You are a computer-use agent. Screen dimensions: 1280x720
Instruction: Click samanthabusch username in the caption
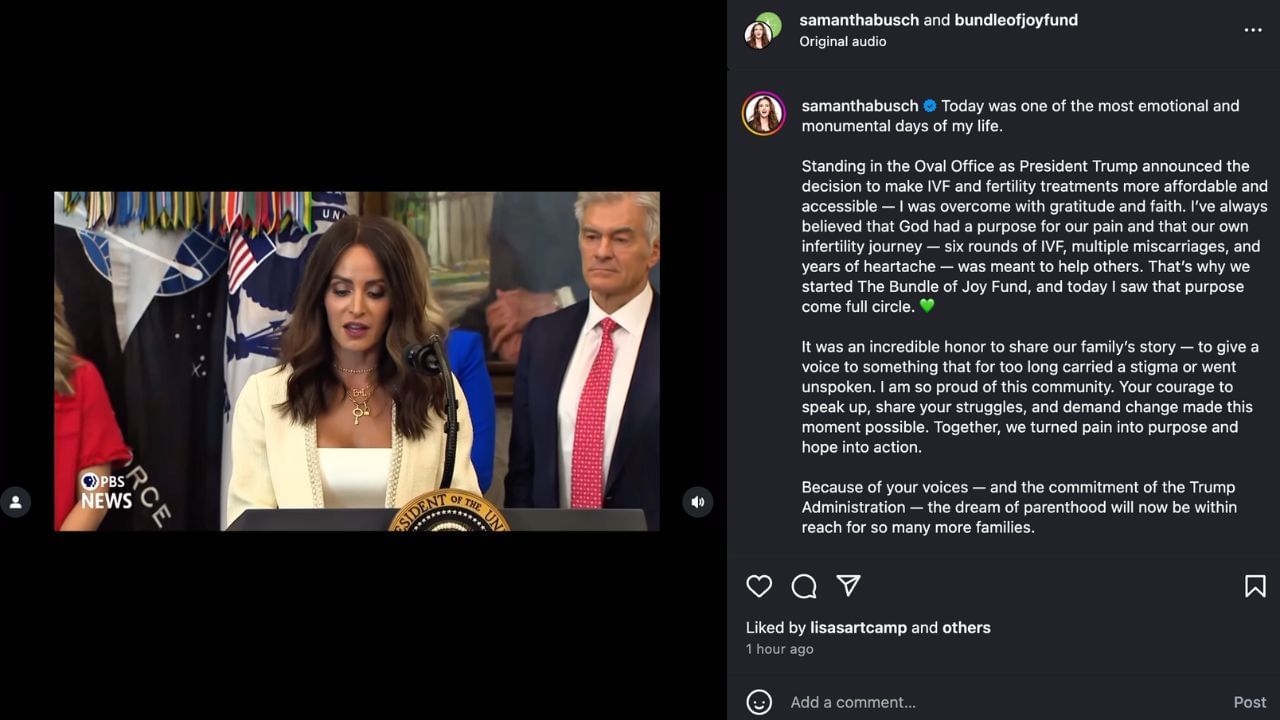(860, 106)
